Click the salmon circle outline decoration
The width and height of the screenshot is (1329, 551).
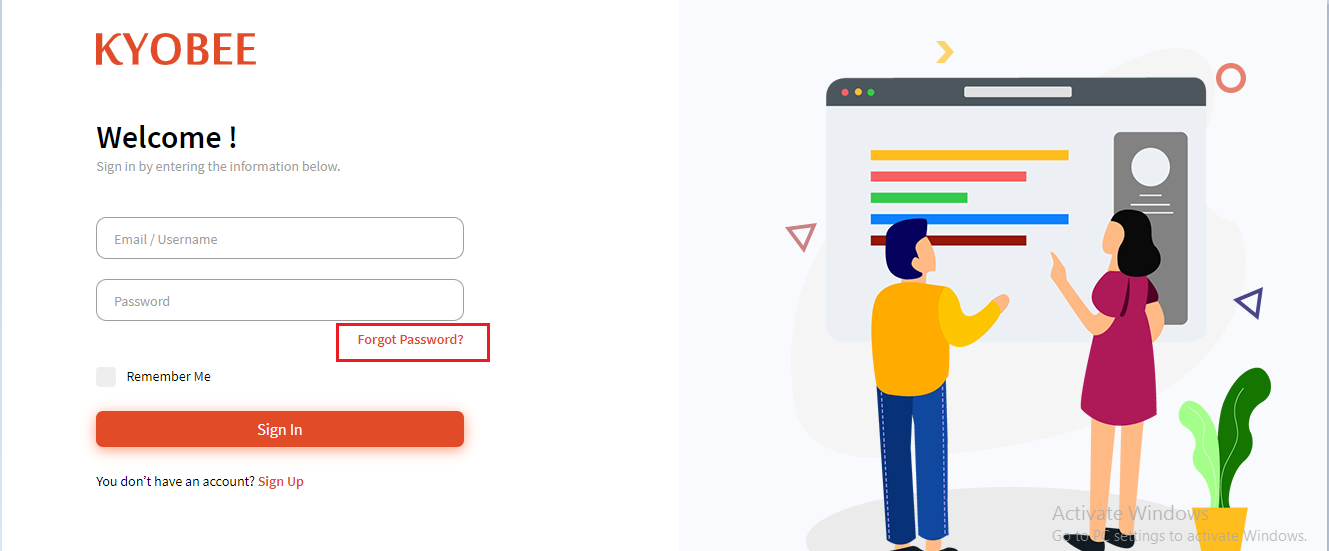point(1231,78)
